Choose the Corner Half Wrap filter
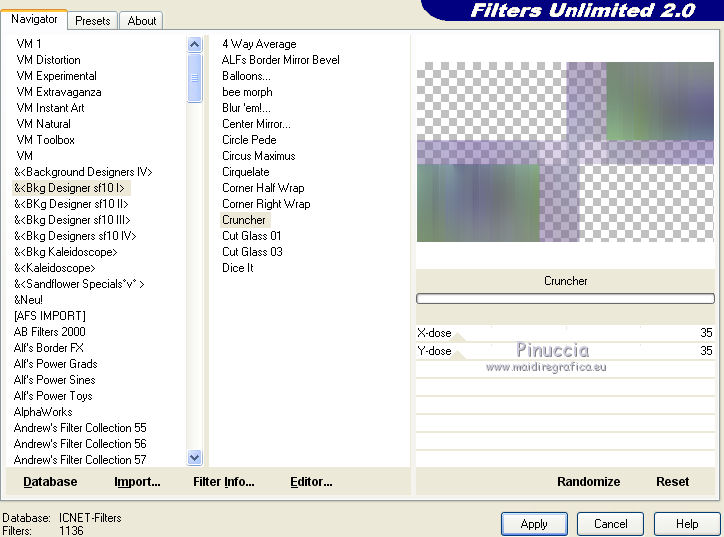This screenshot has width=724, height=537. click(263, 188)
